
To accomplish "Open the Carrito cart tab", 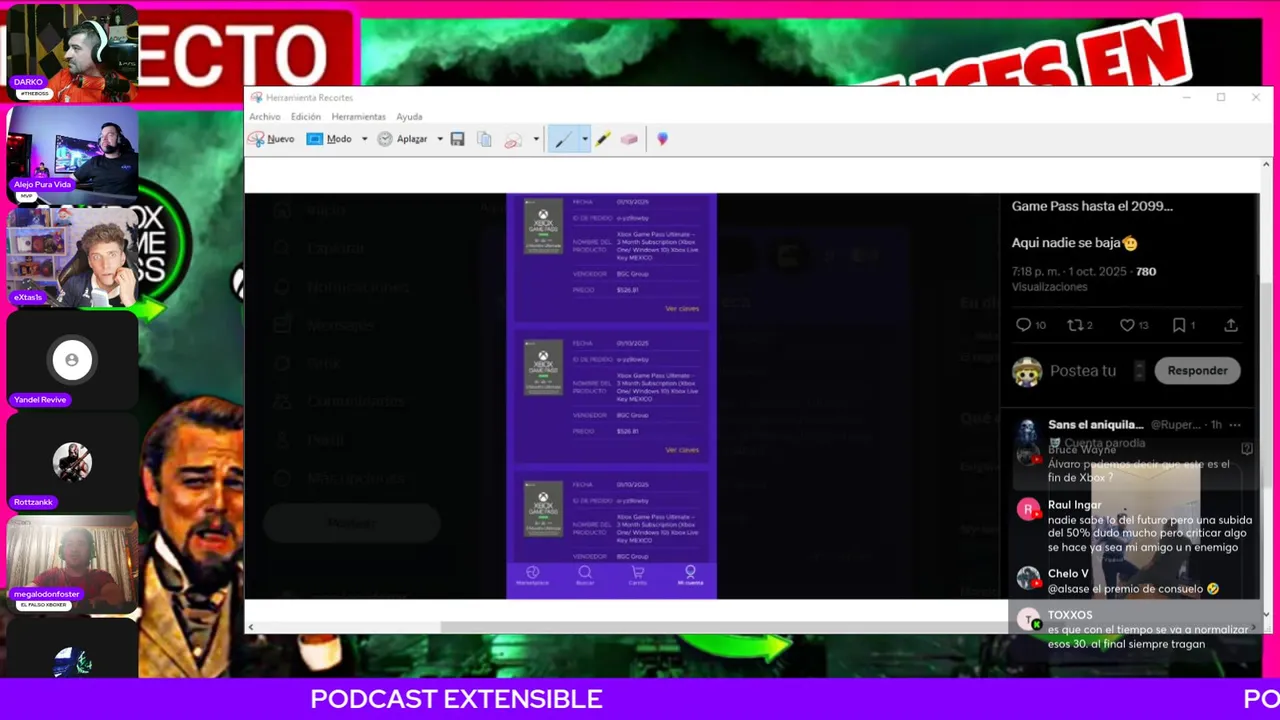I will [637, 576].
